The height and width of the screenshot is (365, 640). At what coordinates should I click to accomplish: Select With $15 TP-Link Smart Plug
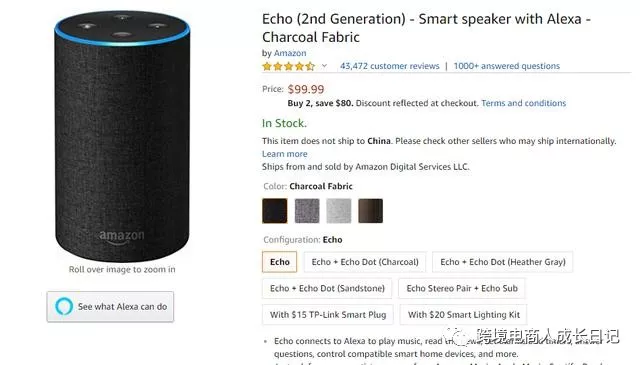(x=328, y=315)
